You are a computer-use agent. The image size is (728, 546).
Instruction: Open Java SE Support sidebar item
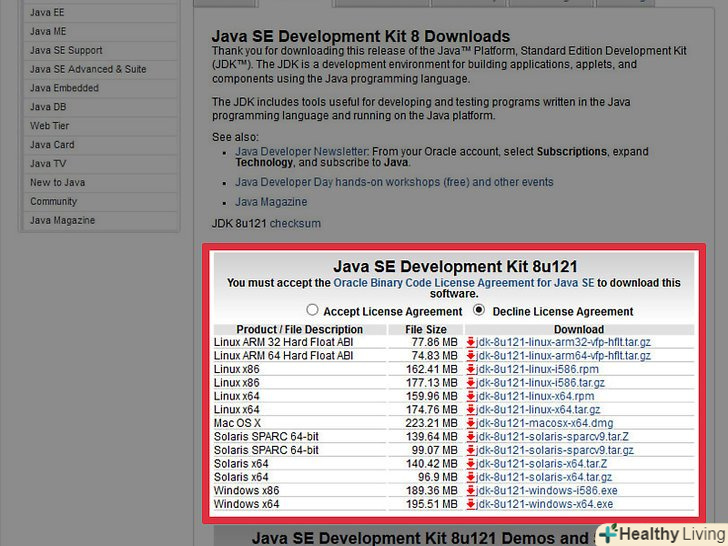(x=100, y=50)
